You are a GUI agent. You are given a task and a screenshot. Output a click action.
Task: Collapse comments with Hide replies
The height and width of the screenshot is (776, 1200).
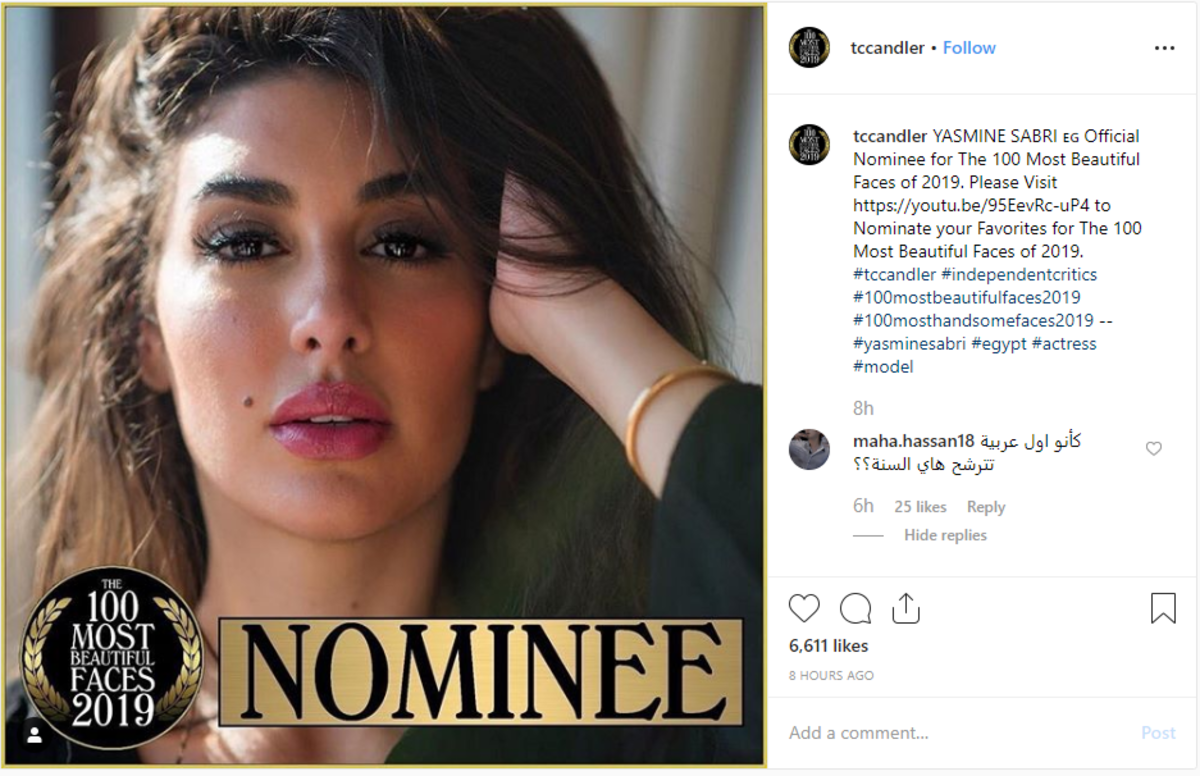pyautogui.click(x=945, y=535)
